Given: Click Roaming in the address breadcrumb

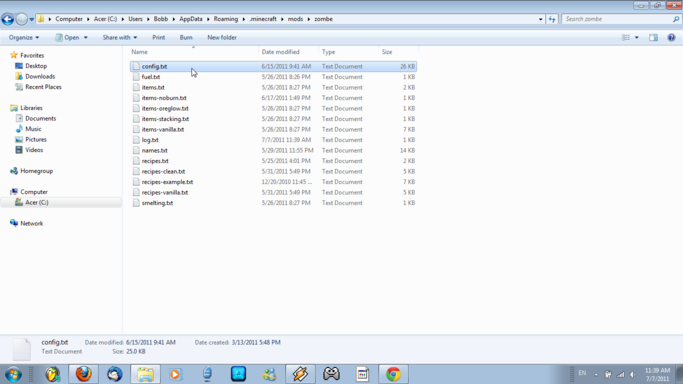Looking at the screenshot, I should point(226,19).
